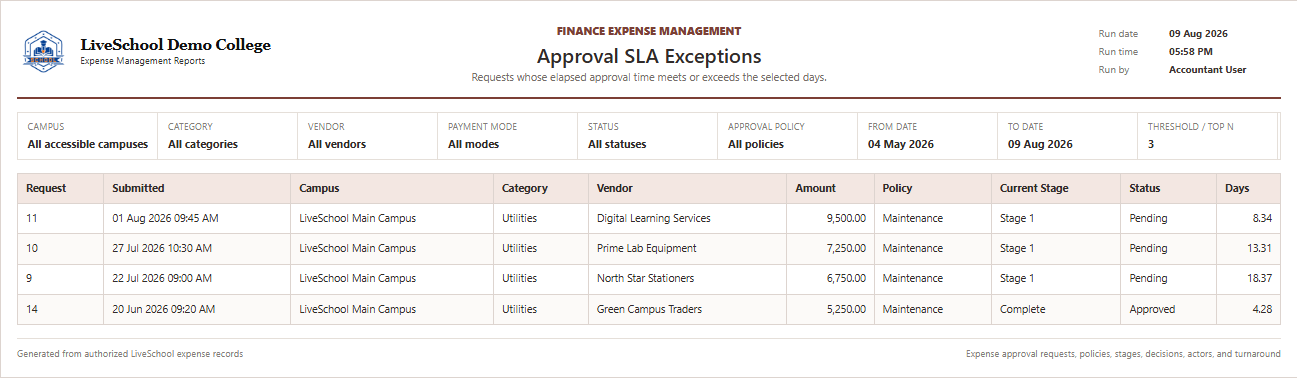Click the Threshold / Top N value 3
This screenshot has height=378, width=1298.
pyautogui.click(x=1151, y=144)
